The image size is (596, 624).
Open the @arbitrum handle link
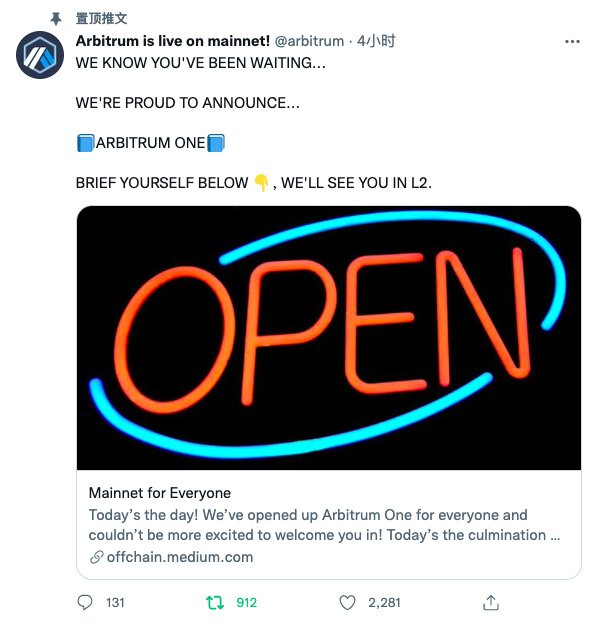click(309, 41)
